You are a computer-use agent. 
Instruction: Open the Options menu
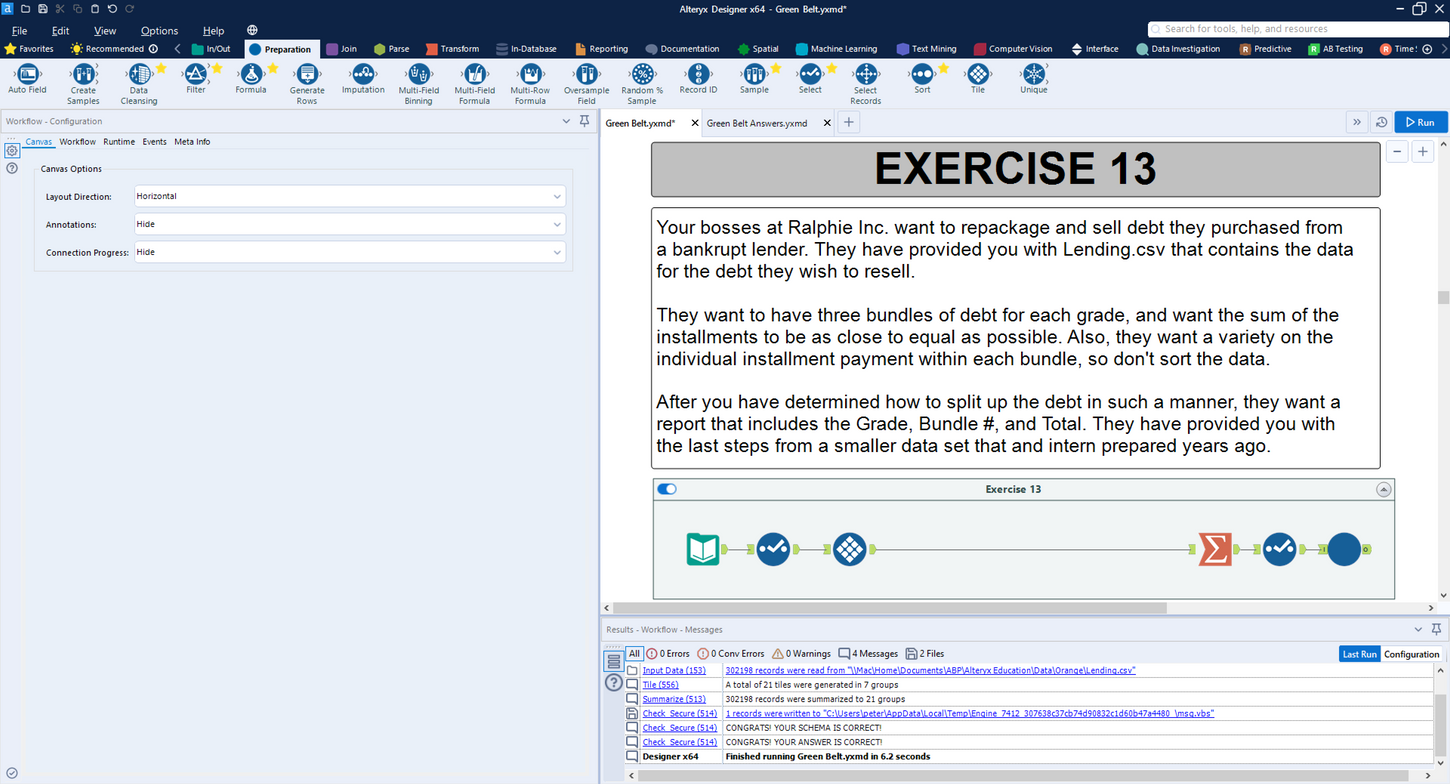[x=159, y=31]
